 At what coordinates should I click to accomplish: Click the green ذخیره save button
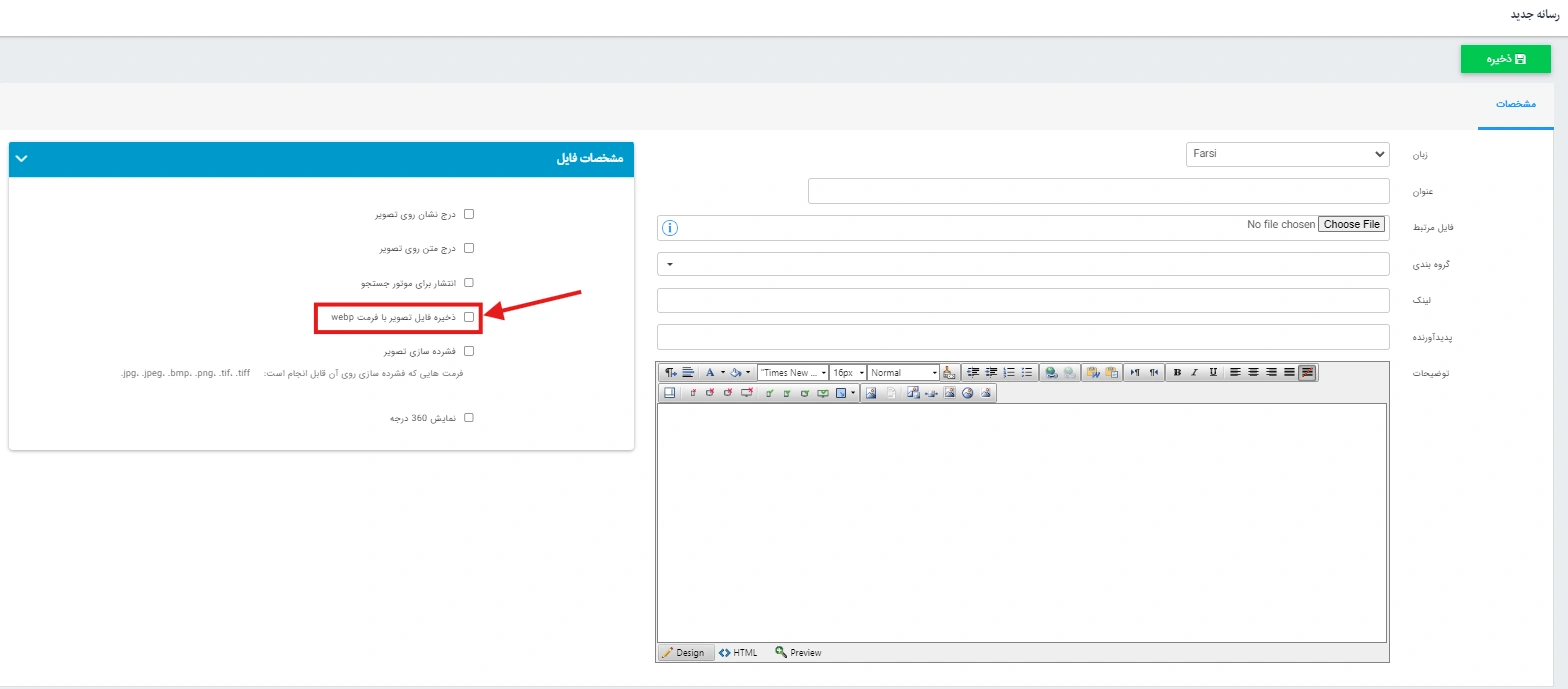click(x=1505, y=59)
